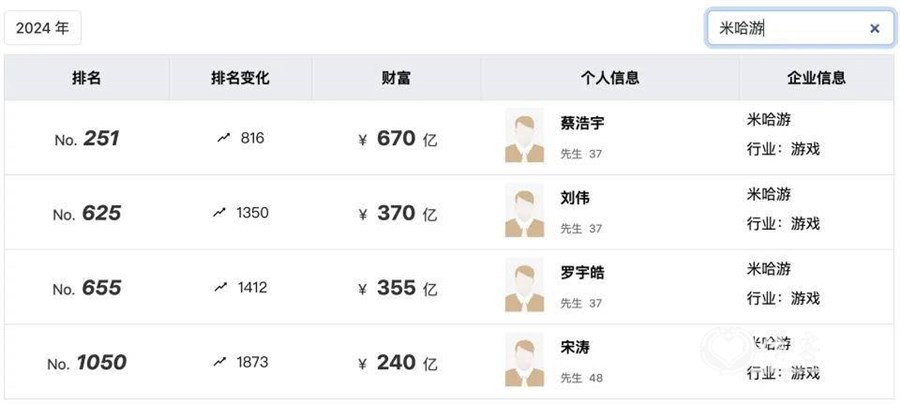This screenshot has height=404, width=900.
Task: Click 蔡浩宇's avatar icon
Action: (524, 135)
